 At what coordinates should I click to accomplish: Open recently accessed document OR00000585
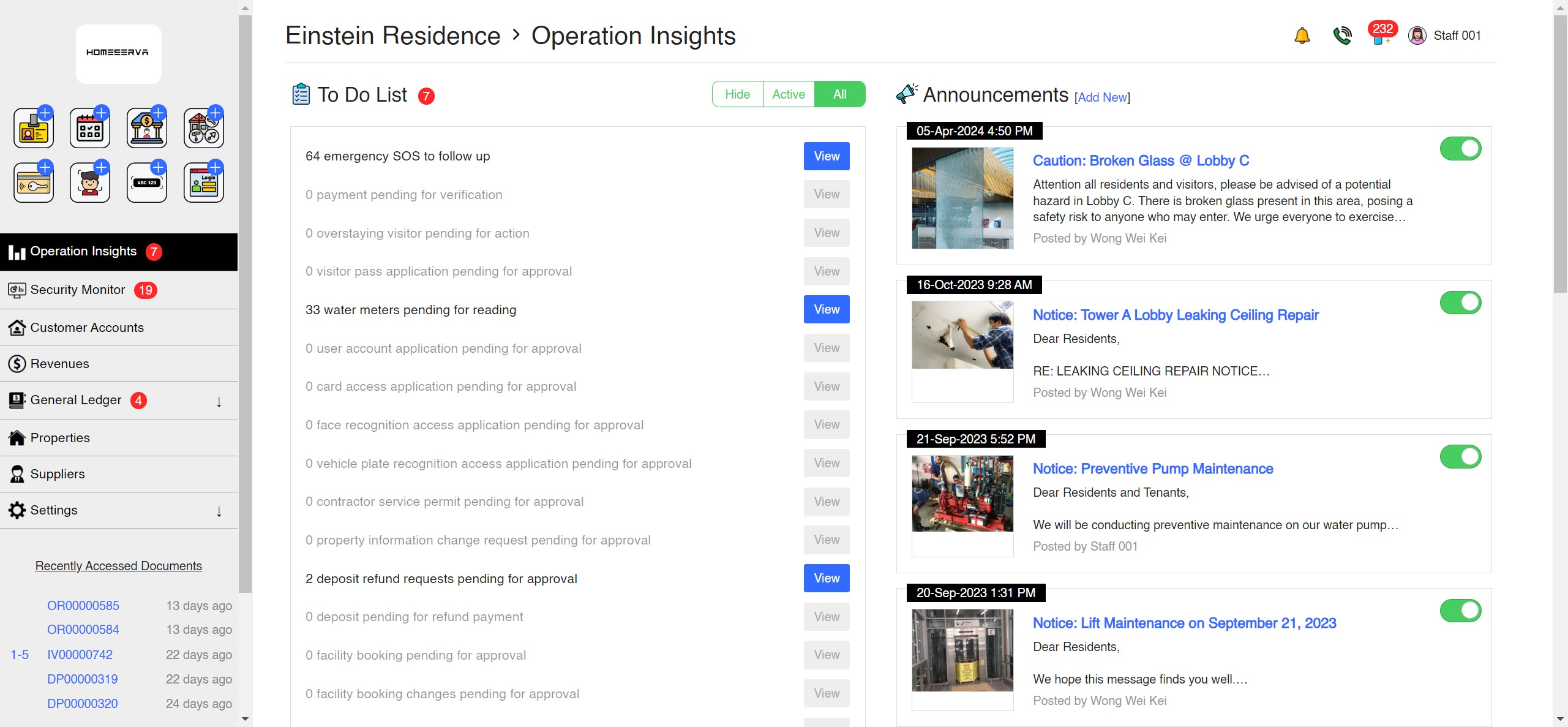point(83,605)
